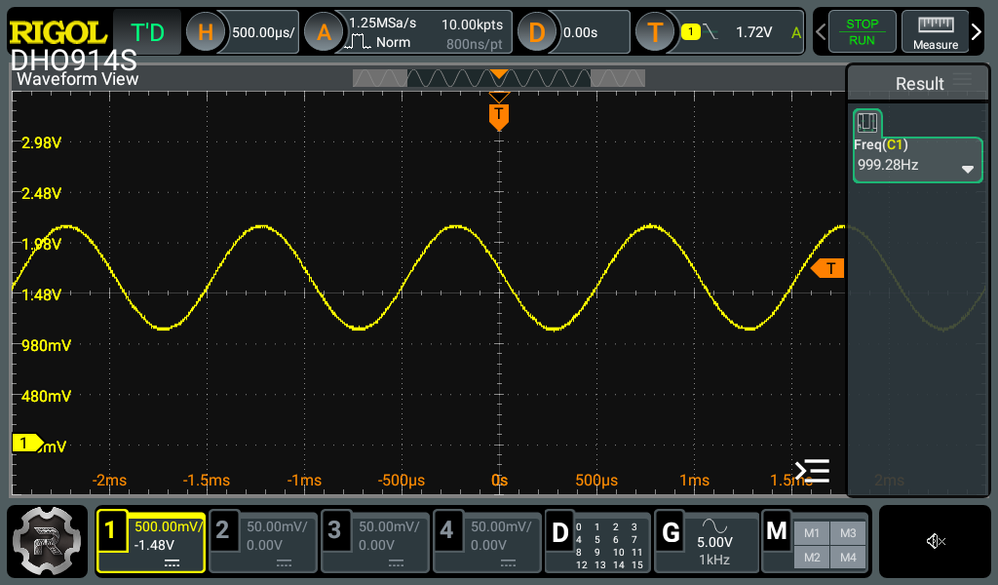Open the RIGOL logo menu
This screenshot has width=998, height=585.
pyautogui.click(x=57, y=32)
